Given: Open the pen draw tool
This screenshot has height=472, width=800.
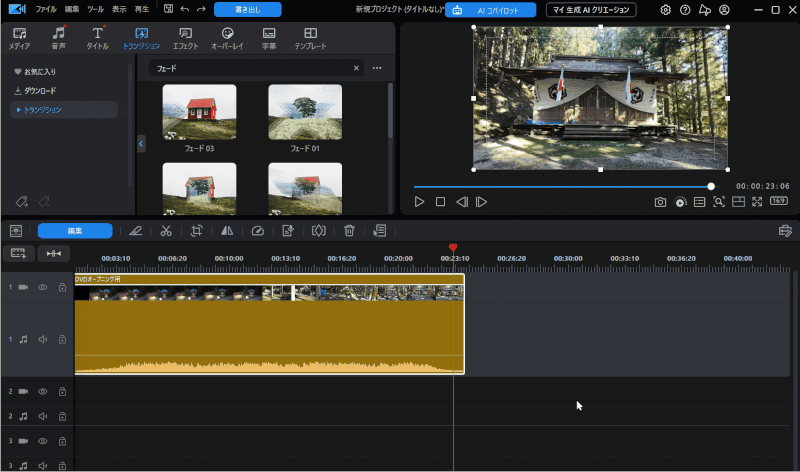Looking at the screenshot, I should [x=135, y=231].
